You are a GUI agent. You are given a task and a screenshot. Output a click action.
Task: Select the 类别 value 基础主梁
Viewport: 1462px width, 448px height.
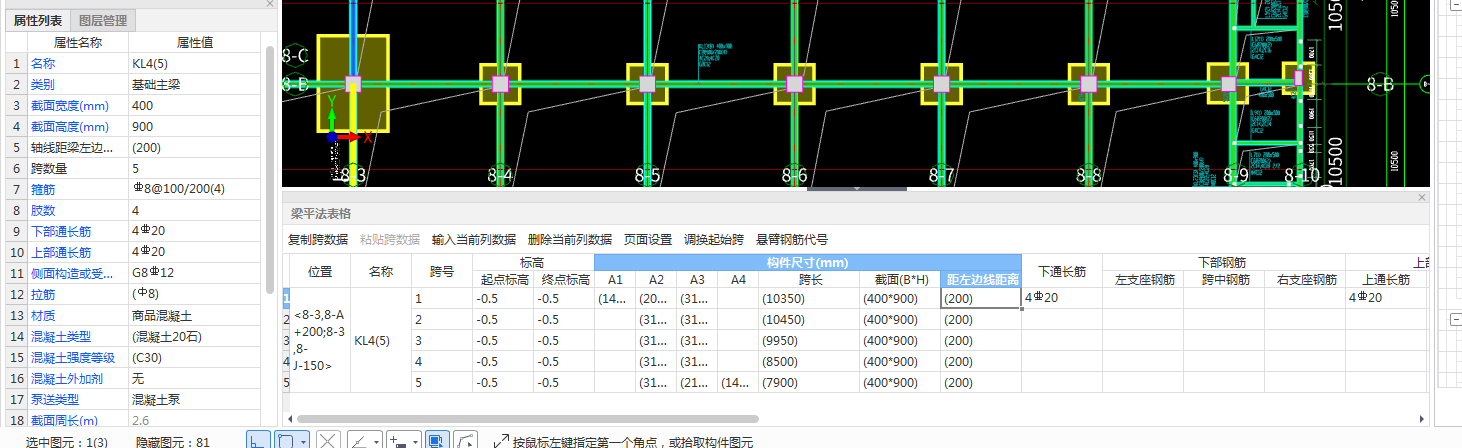tap(194, 84)
